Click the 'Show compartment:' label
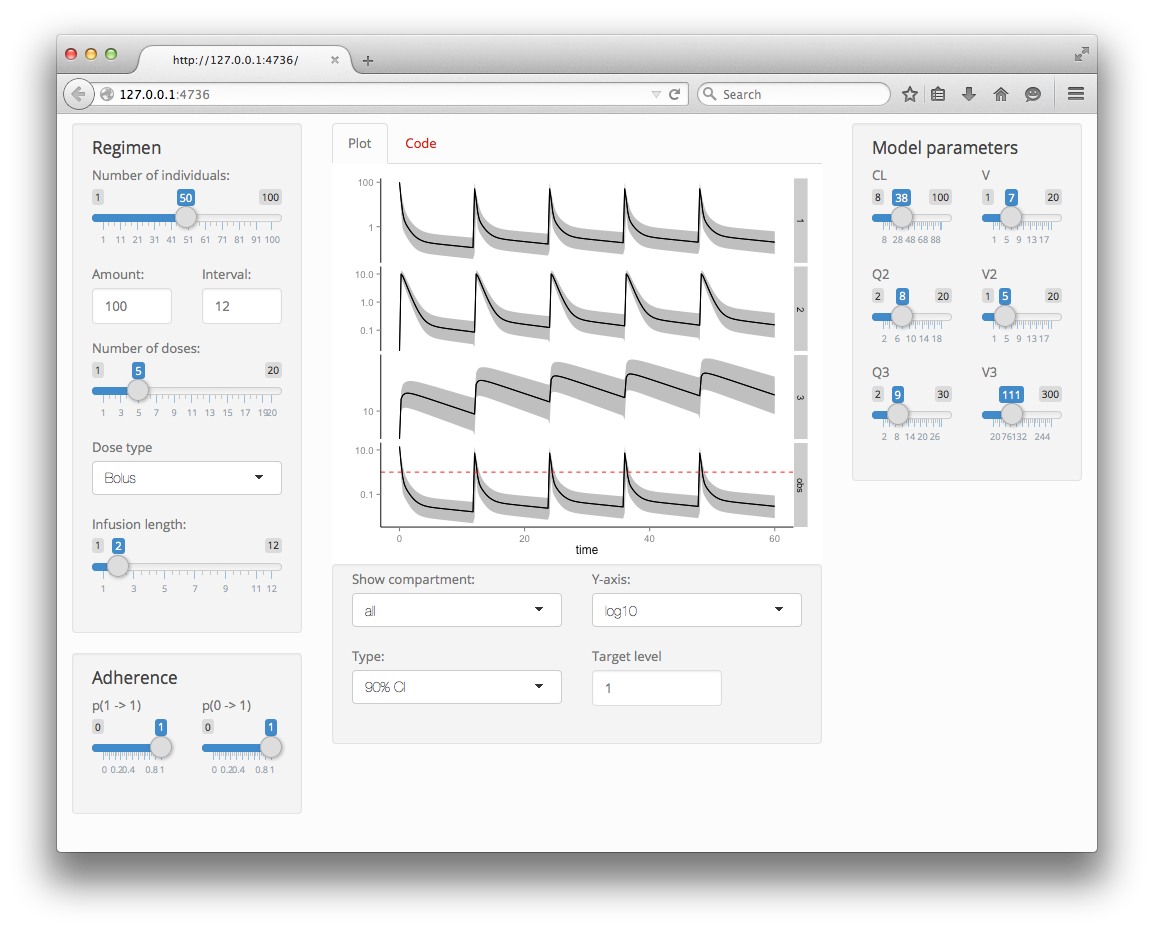The height and width of the screenshot is (931, 1154). click(x=413, y=579)
